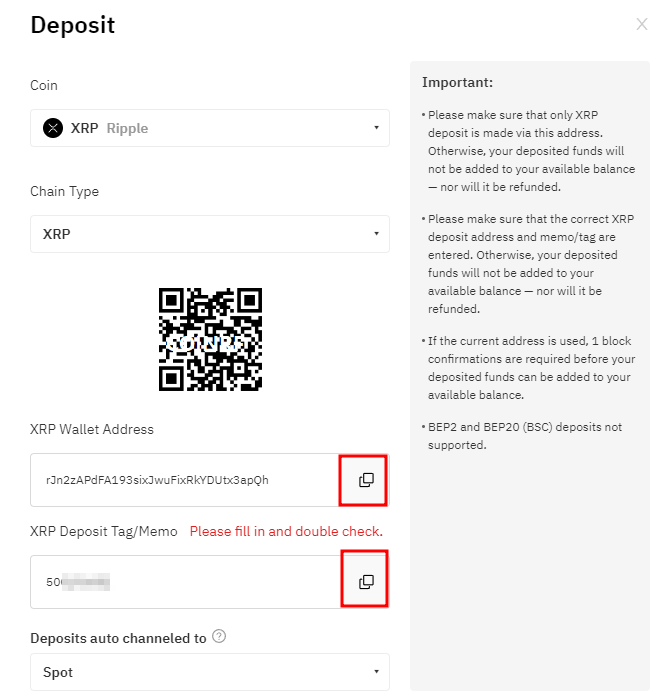This screenshot has height=696, width=664.
Task: Click the Deposit heading
Action: [73, 25]
